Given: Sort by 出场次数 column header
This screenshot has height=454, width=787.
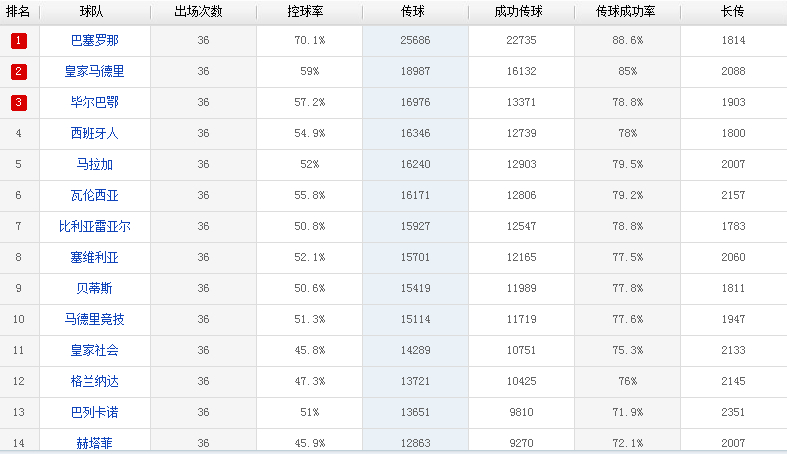Looking at the screenshot, I should 198,12.
